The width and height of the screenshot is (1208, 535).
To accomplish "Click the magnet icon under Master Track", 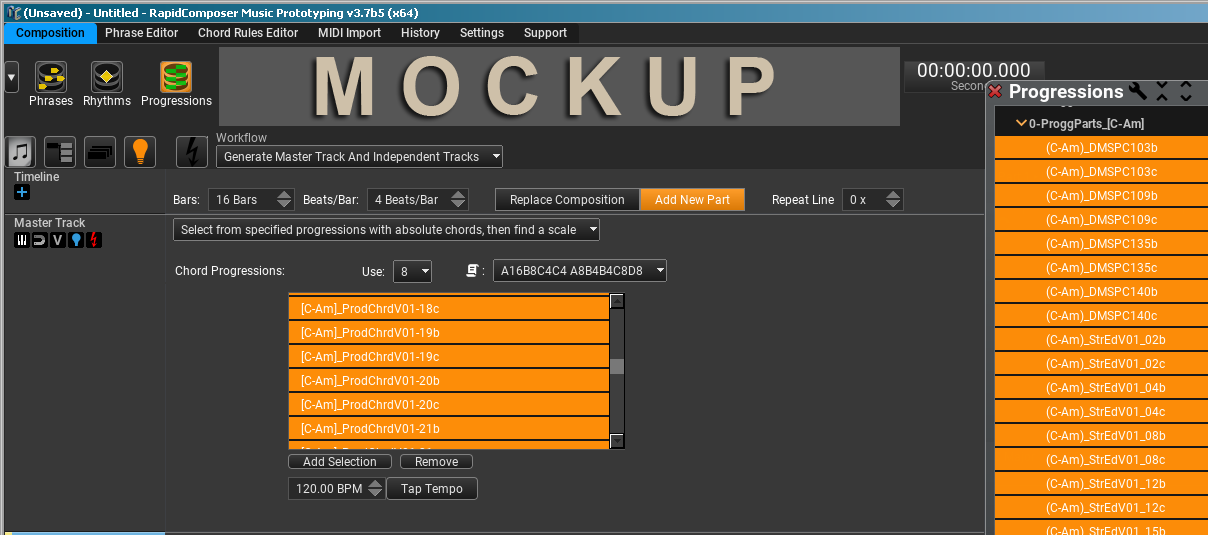I will [40, 240].
